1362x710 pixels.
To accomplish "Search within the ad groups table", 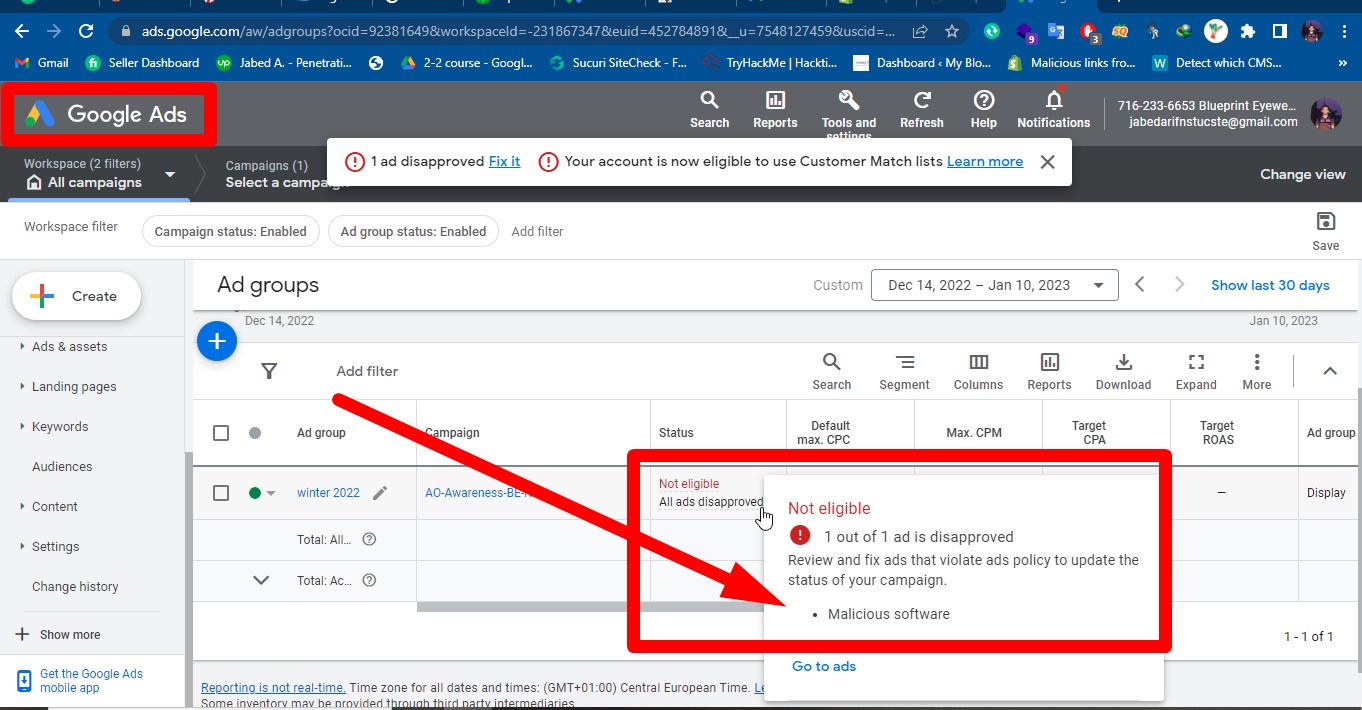I will pyautogui.click(x=831, y=371).
